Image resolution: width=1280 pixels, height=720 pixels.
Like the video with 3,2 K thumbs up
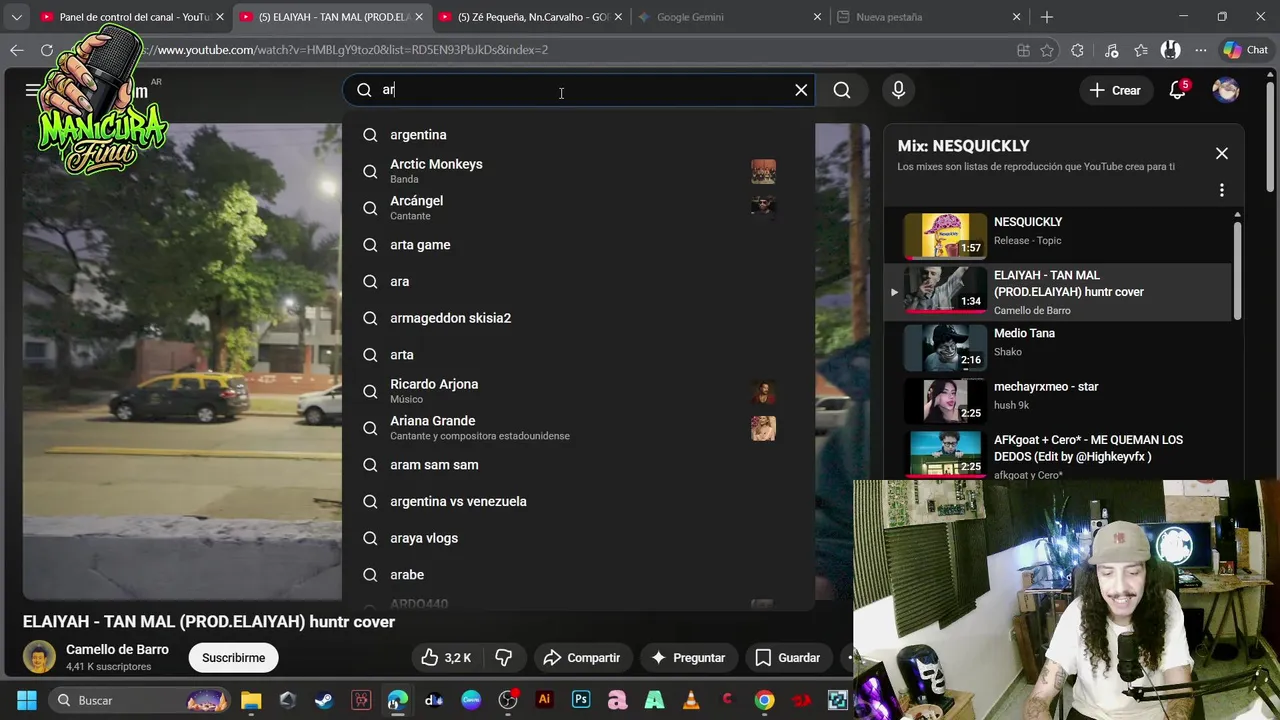click(x=446, y=657)
